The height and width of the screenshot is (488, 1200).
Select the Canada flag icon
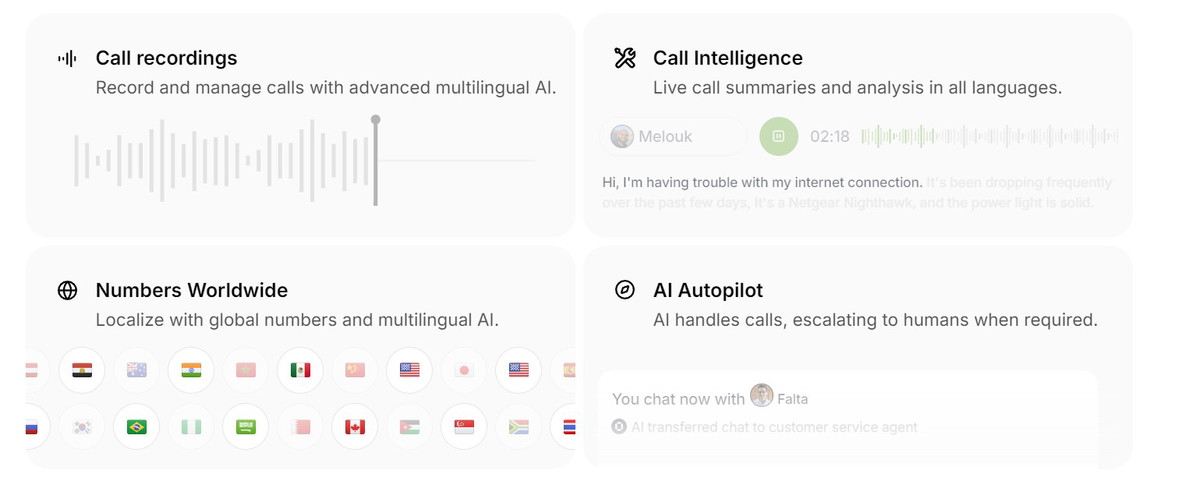pyautogui.click(x=354, y=427)
